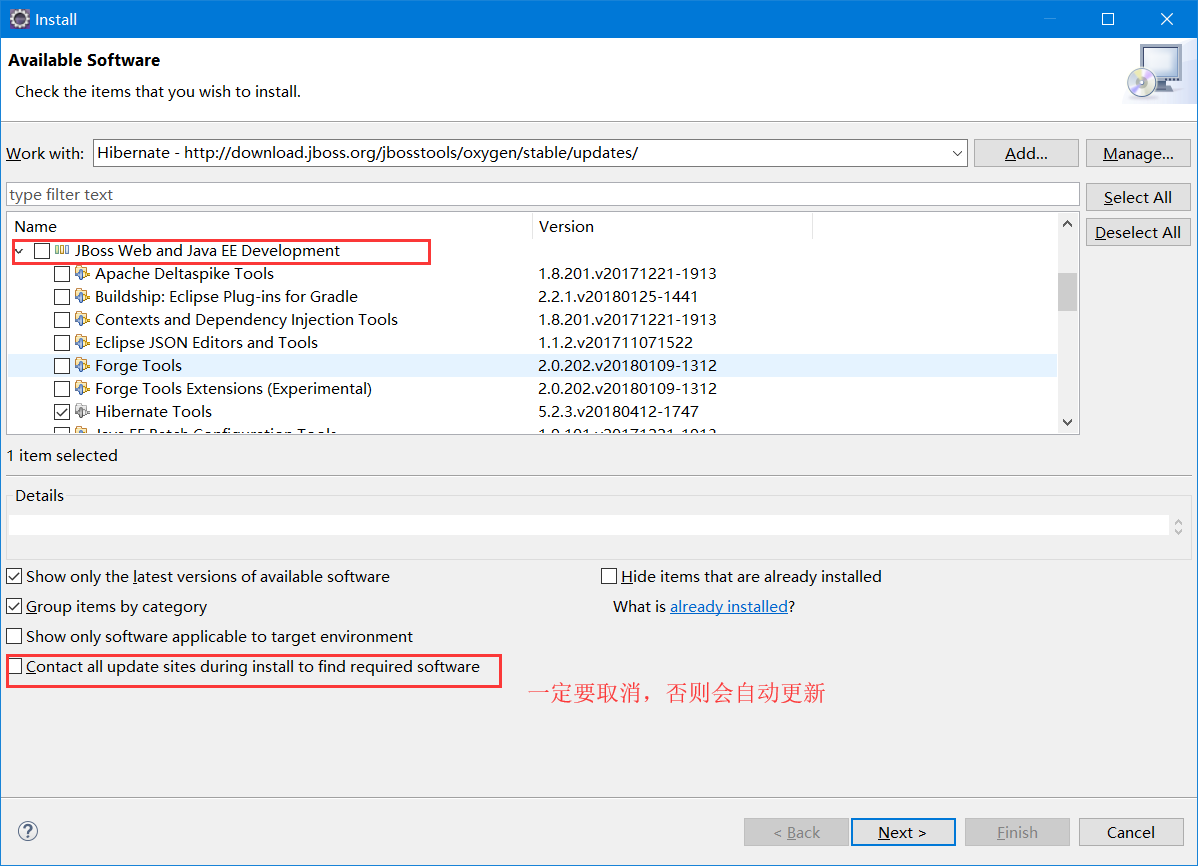Click scroll up arrow of software list
Screen dimensions: 1198x866
[1067, 224]
